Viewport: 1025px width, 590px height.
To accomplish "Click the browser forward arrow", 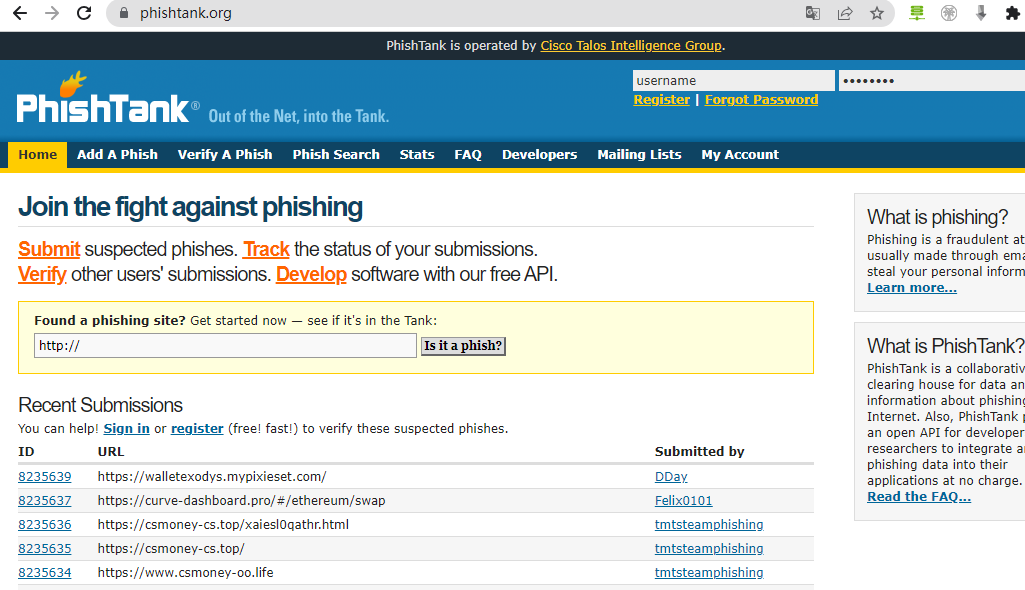I will point(52,13).
